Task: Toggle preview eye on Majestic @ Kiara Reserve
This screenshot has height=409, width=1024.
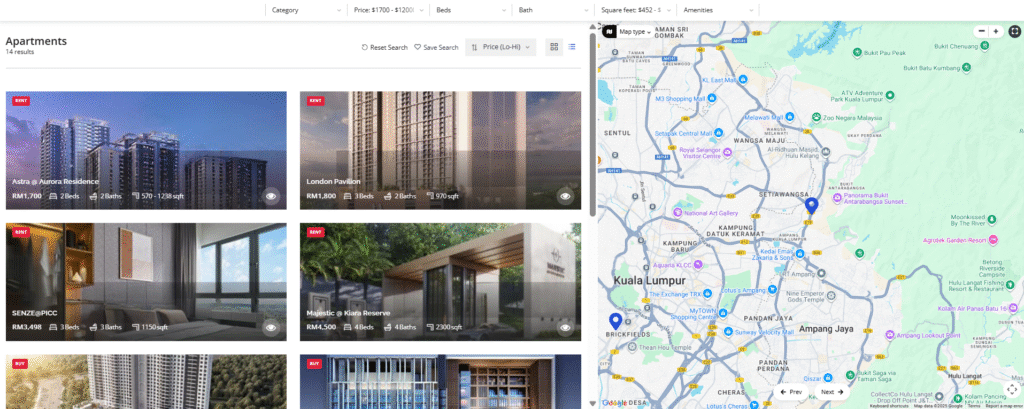Action: (565, 327)
